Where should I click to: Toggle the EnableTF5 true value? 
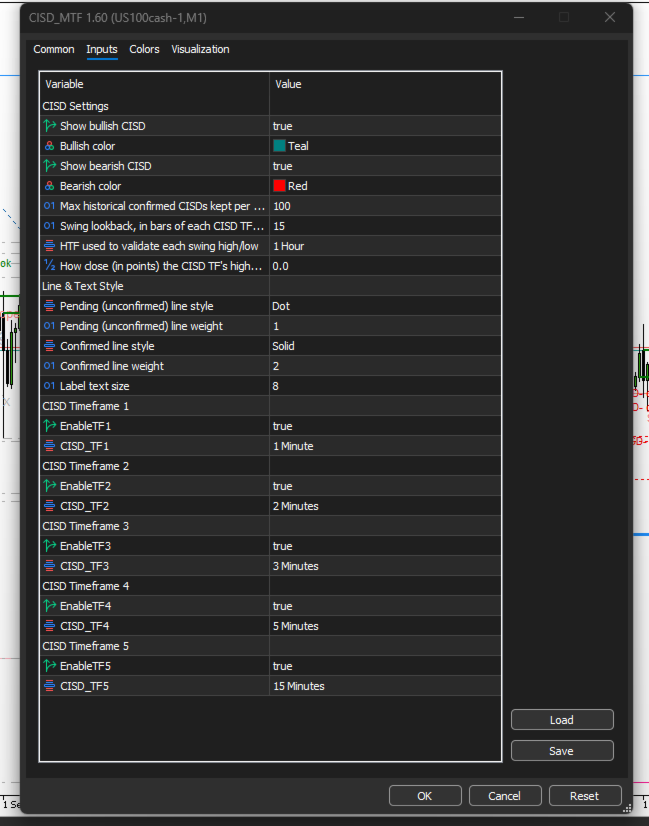pyautogui.click(x=385, y=666)
